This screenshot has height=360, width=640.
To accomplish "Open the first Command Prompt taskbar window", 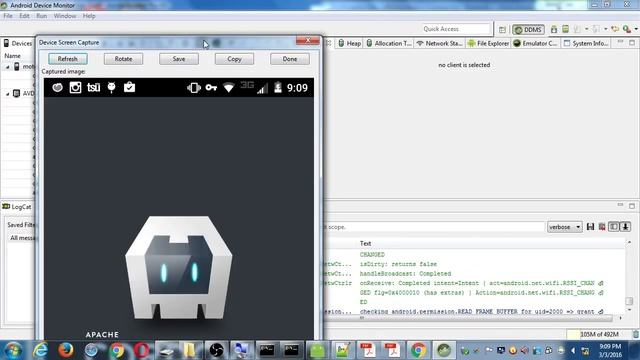I will click(x=267, y=350).
